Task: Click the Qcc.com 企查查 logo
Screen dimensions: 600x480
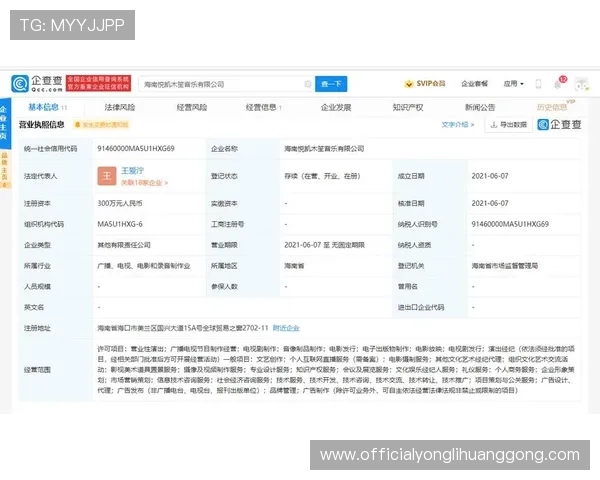Action: pyautogui.click(x=37, y=83)
